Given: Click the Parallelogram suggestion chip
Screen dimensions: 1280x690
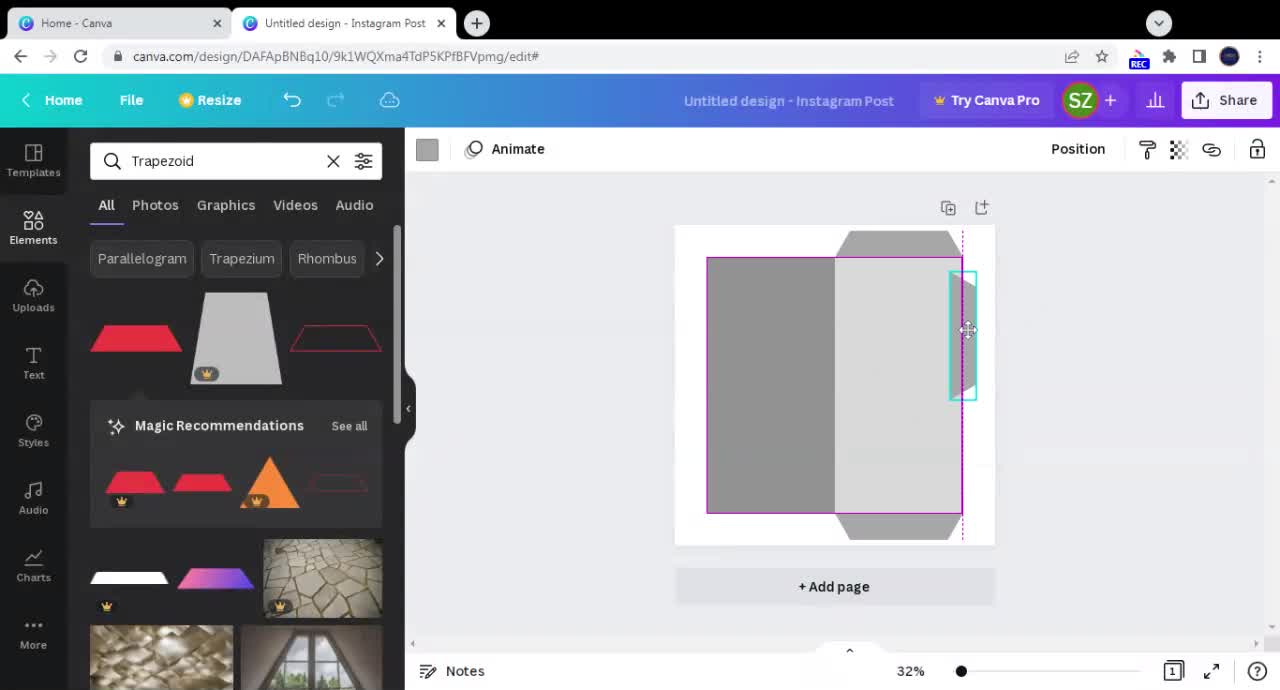Looking at the screenshot, I should point(142,259).
